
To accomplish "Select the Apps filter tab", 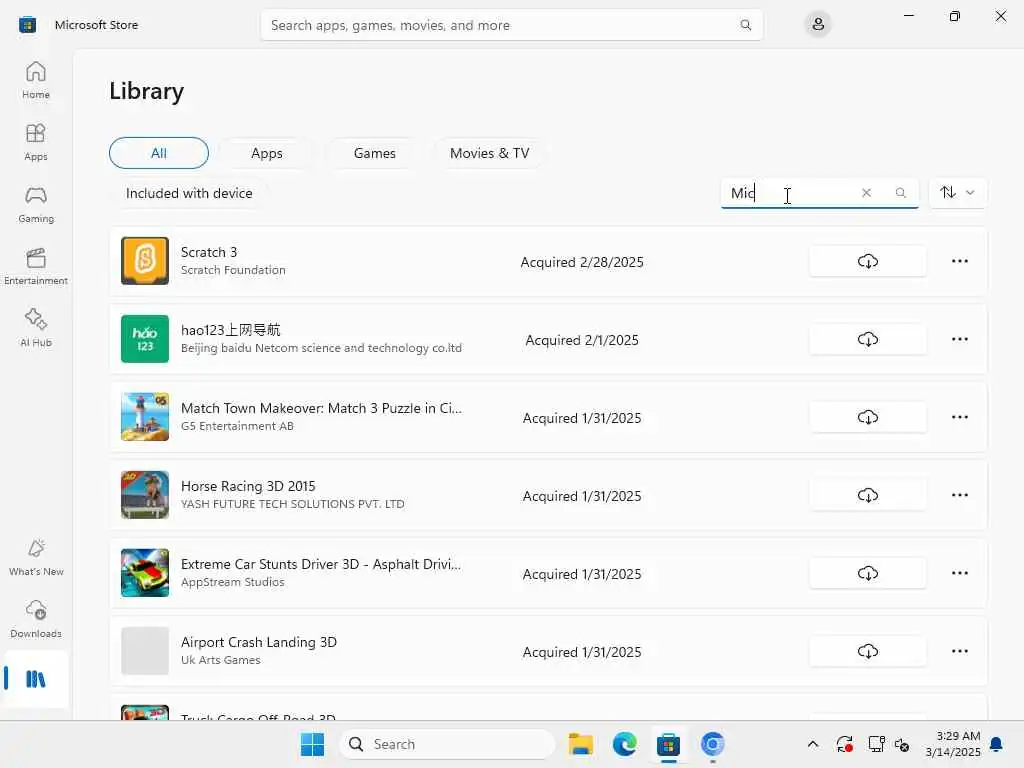I will [x=266, y=153].
